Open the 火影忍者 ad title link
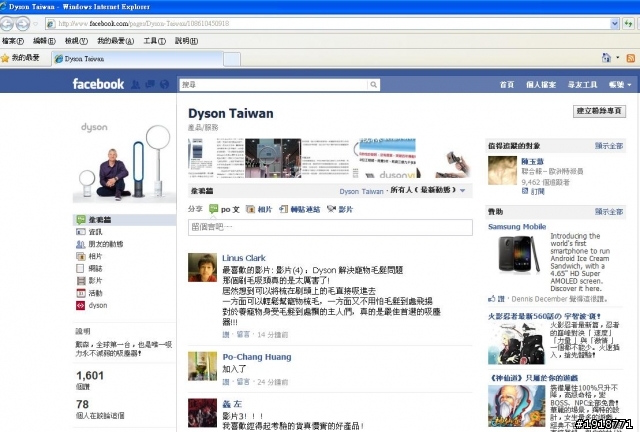The width and height of the screenshot is (640, 432). click(544, 316)
